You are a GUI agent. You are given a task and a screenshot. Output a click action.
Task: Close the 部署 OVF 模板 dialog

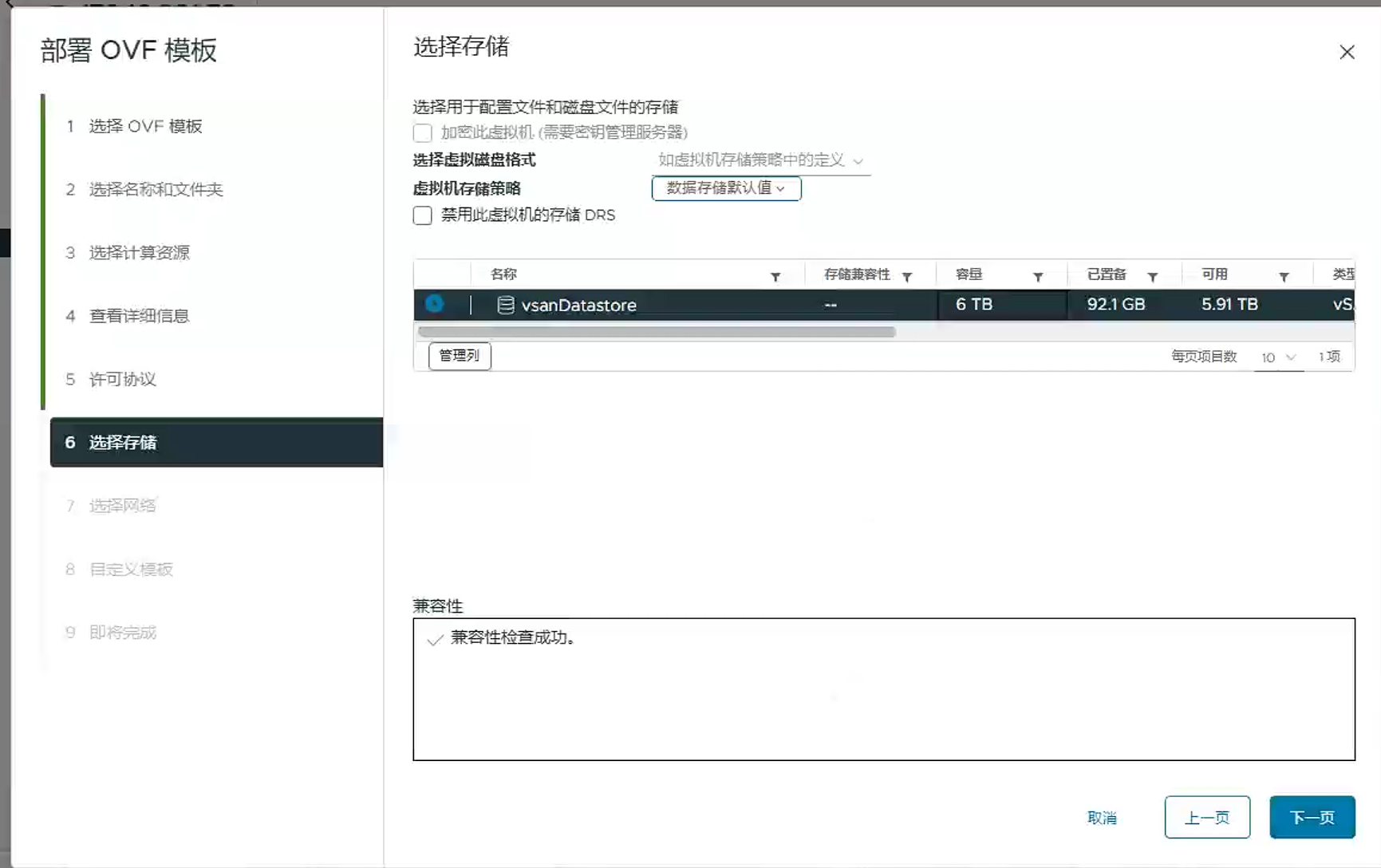tap(1347, 52)
